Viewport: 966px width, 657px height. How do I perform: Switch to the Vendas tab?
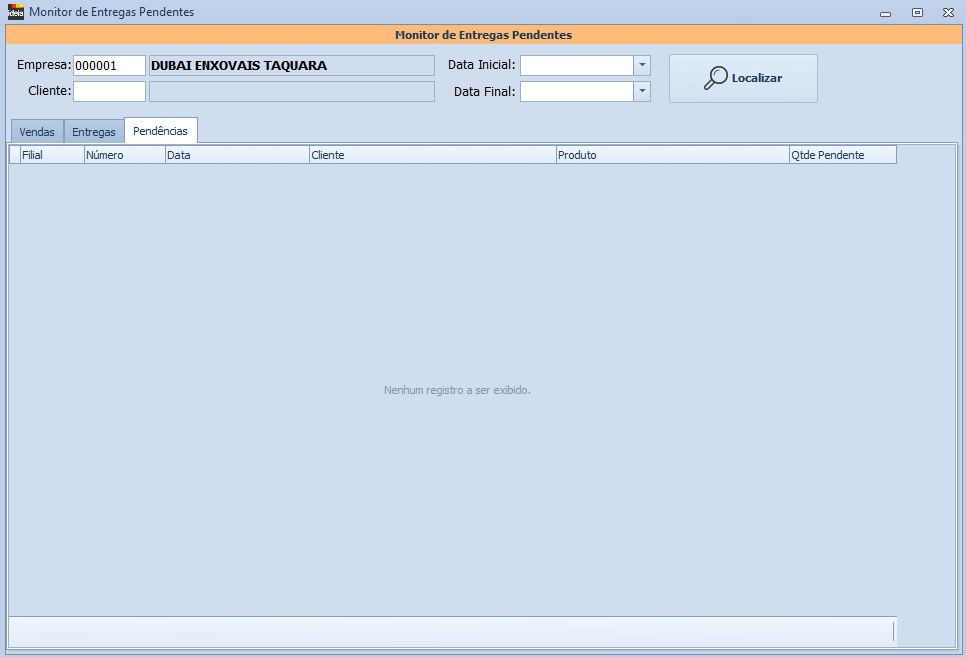coord(37,132)
